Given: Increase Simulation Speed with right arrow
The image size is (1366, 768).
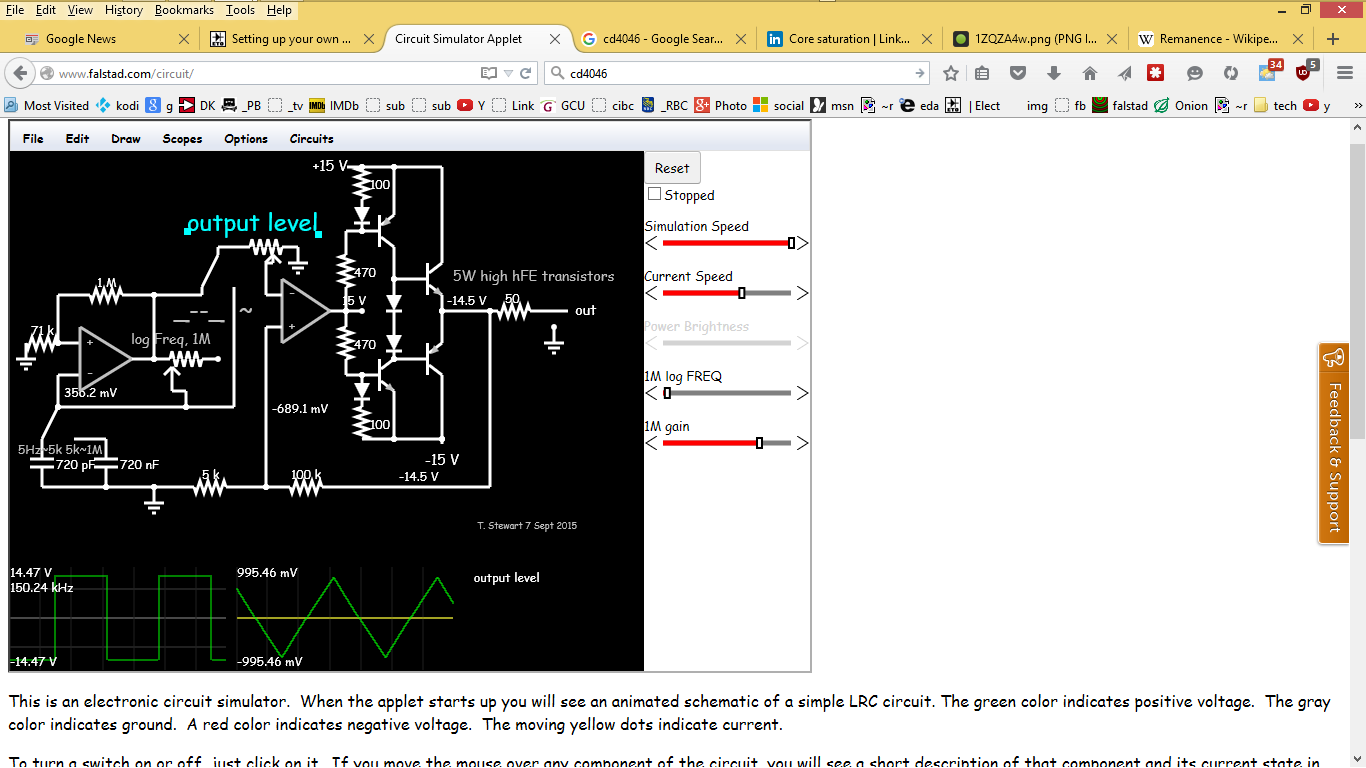Looking at the screenshot, I should click(x=802, y=243).
